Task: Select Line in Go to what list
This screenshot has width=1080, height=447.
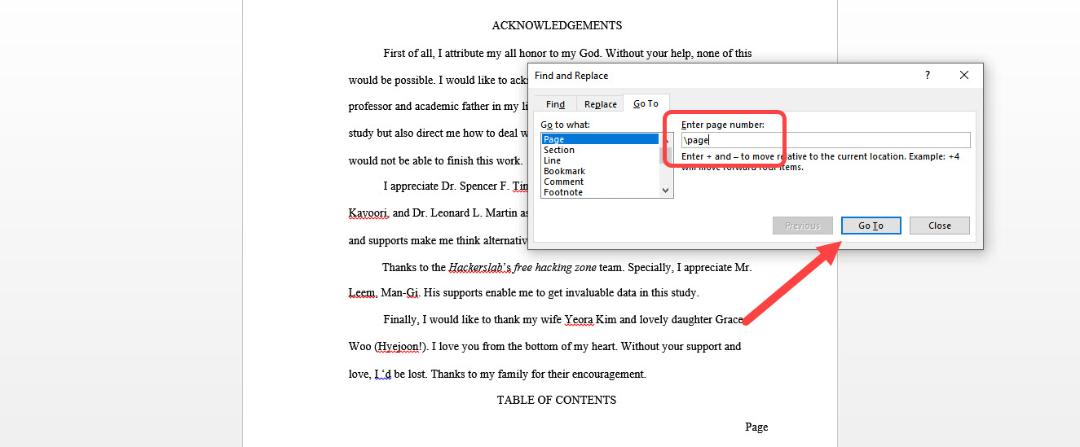Action: 552,160
